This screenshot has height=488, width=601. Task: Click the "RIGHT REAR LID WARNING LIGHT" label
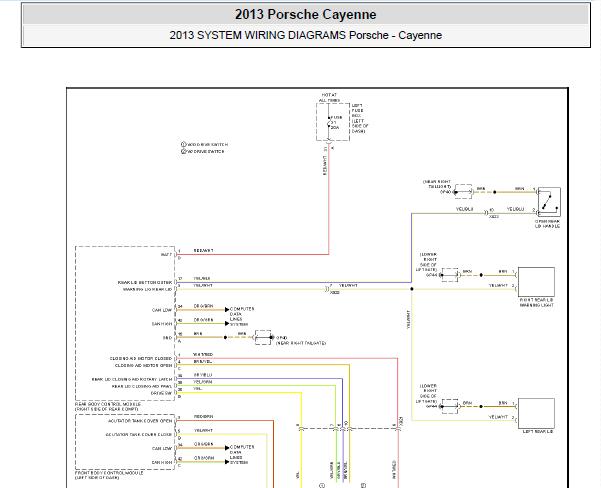pyautogui.click(x=537, y=302)
